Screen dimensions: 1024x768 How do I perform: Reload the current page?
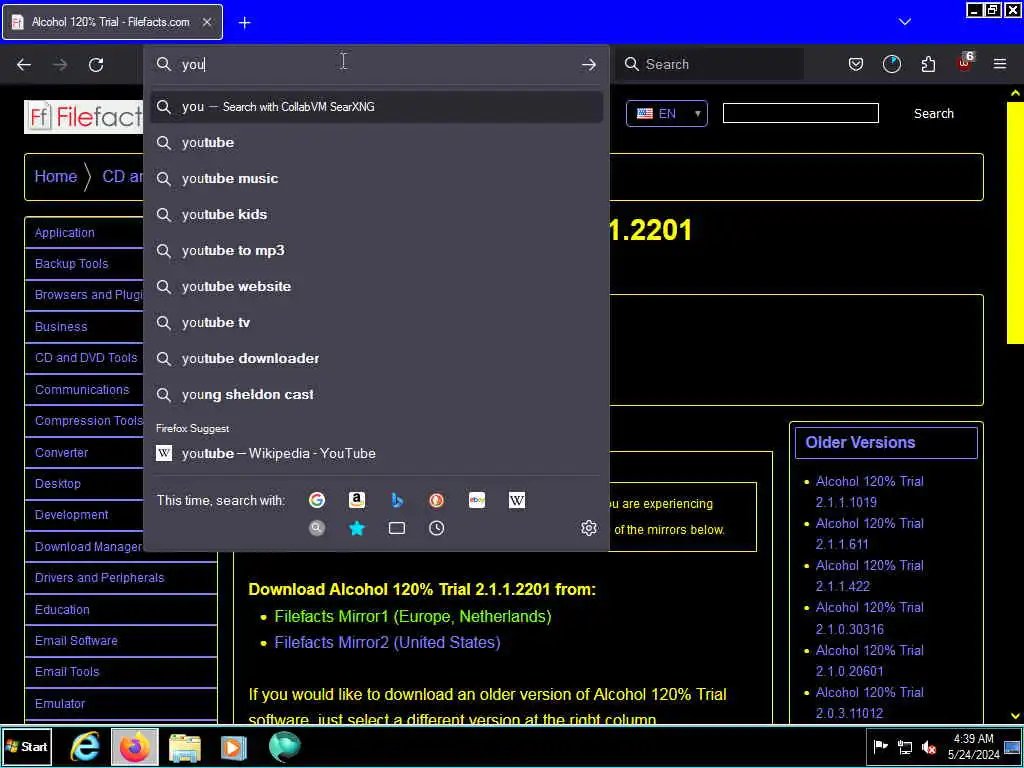96,65
